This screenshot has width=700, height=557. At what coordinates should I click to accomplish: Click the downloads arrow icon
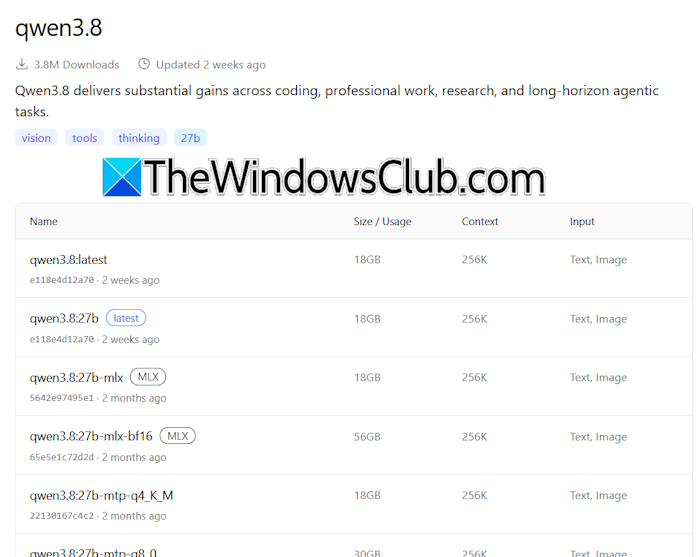[21, 64]
